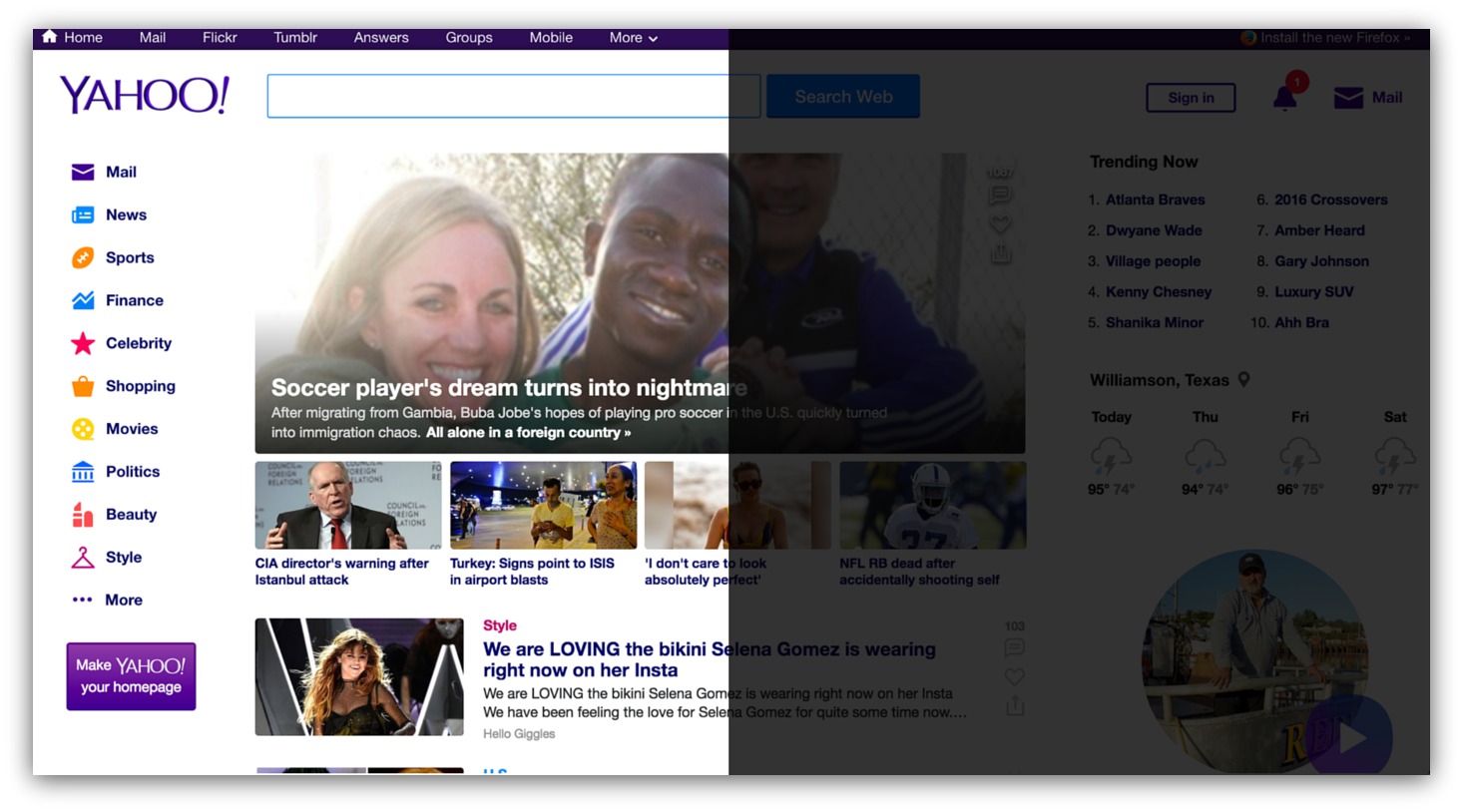Click the Yahoo logo
The width and height of the screenshot is (1463, 812).
coord(145,95)
